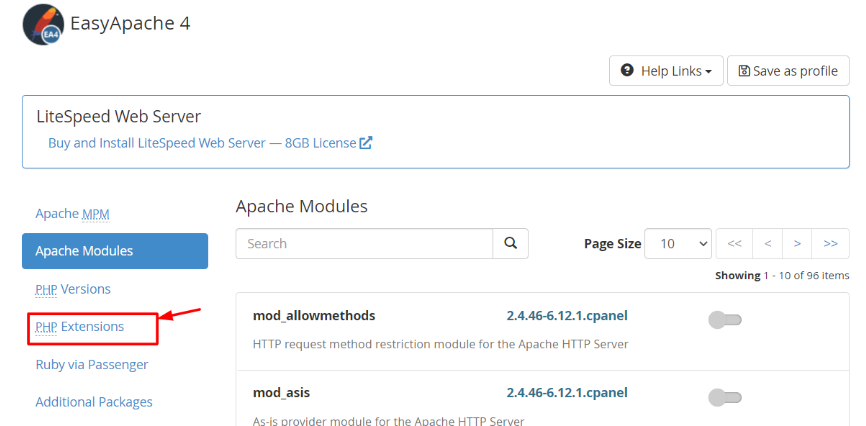Toggle the mod_asis switch
This screenshot has height=426, width=866.
click(x=725, y=397)
